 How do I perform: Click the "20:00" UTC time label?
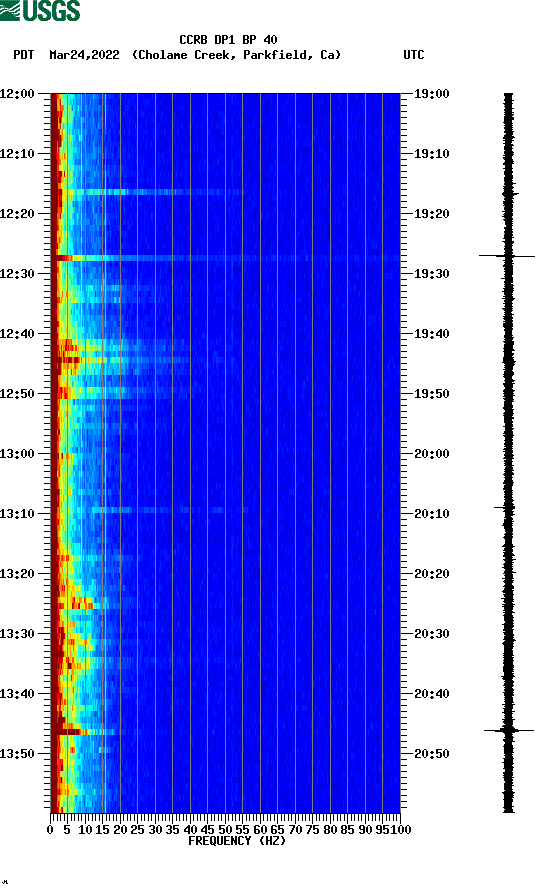[x=431, y=454]
